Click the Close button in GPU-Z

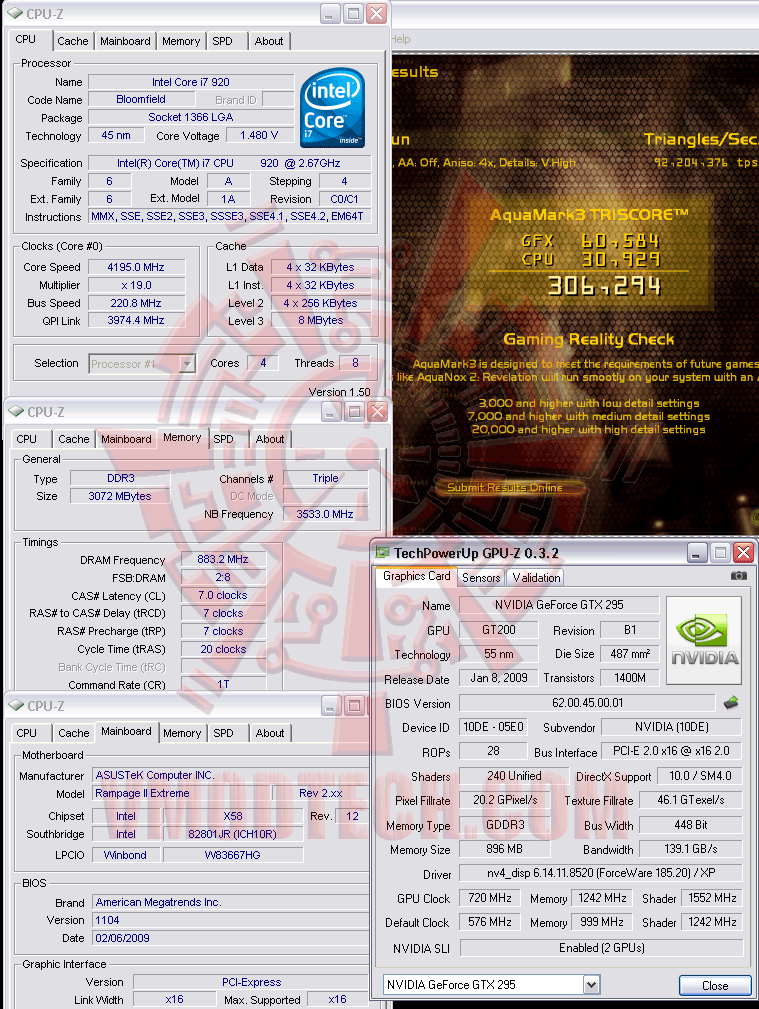click(x=715, y=985)
